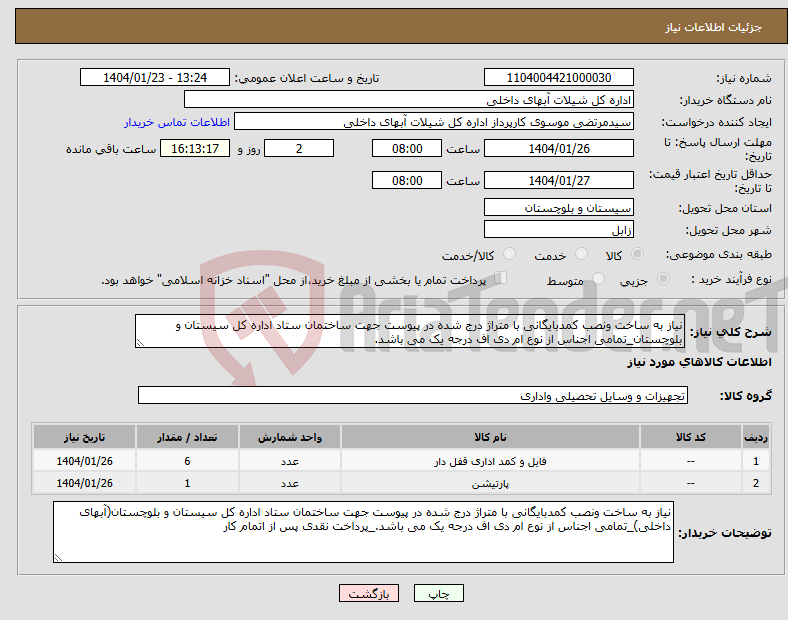Click row number 1 cell
This screenshot has width=788, height=620.
(x=756, y=461)
